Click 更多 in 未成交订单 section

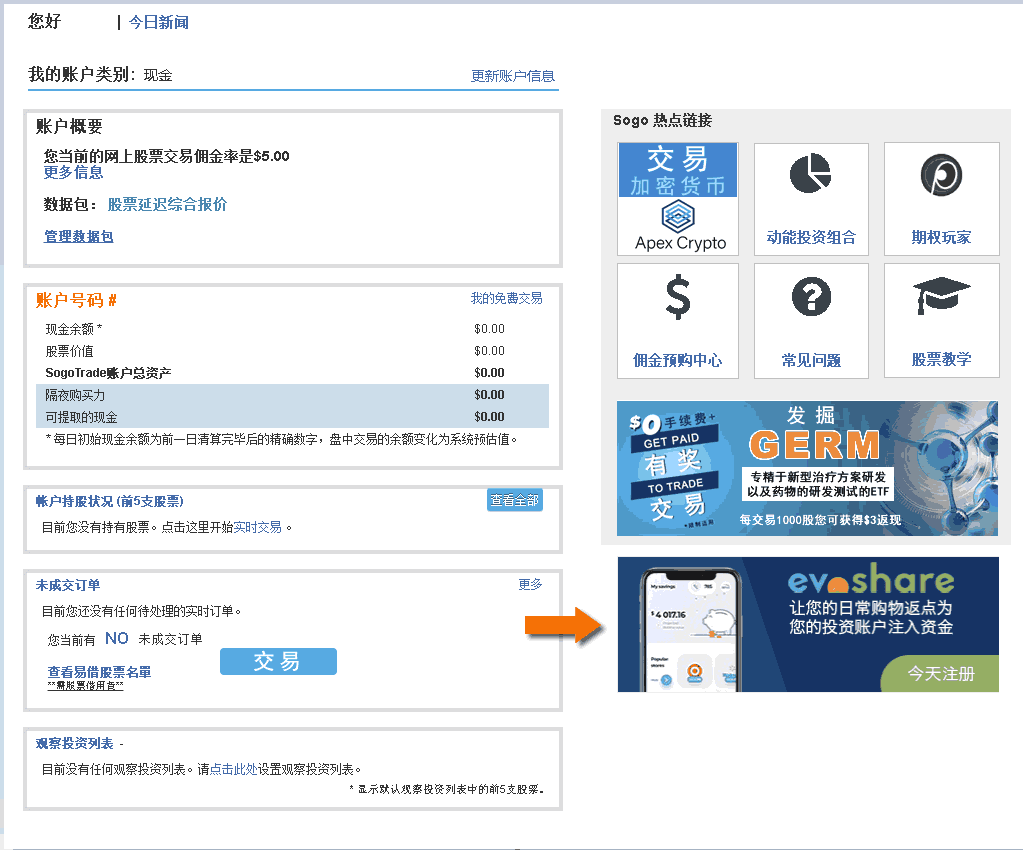(x=530, y=584)
